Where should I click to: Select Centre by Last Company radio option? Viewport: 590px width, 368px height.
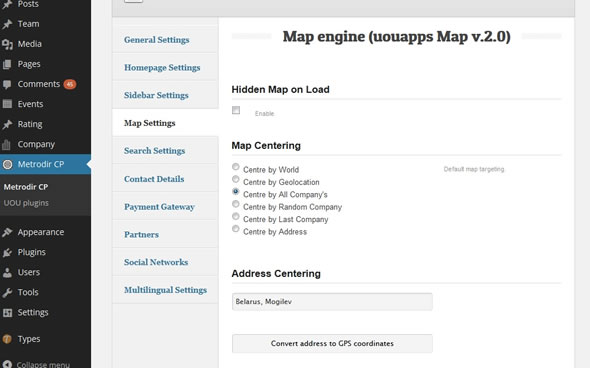pos(236,216)
